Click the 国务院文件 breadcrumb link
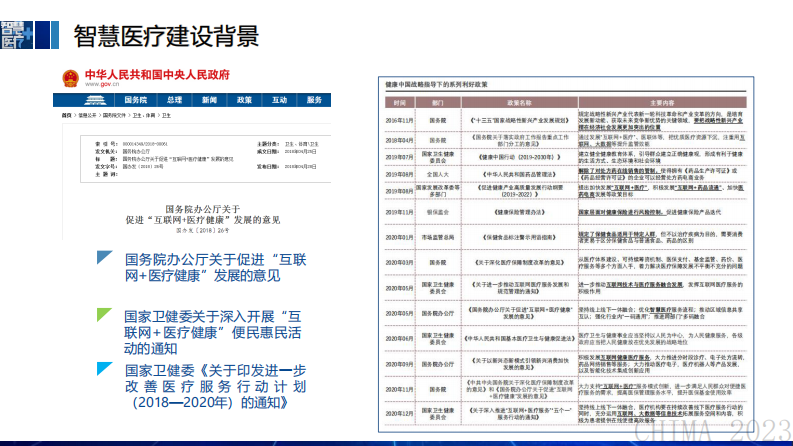793x446 pixels. [114, 115]
